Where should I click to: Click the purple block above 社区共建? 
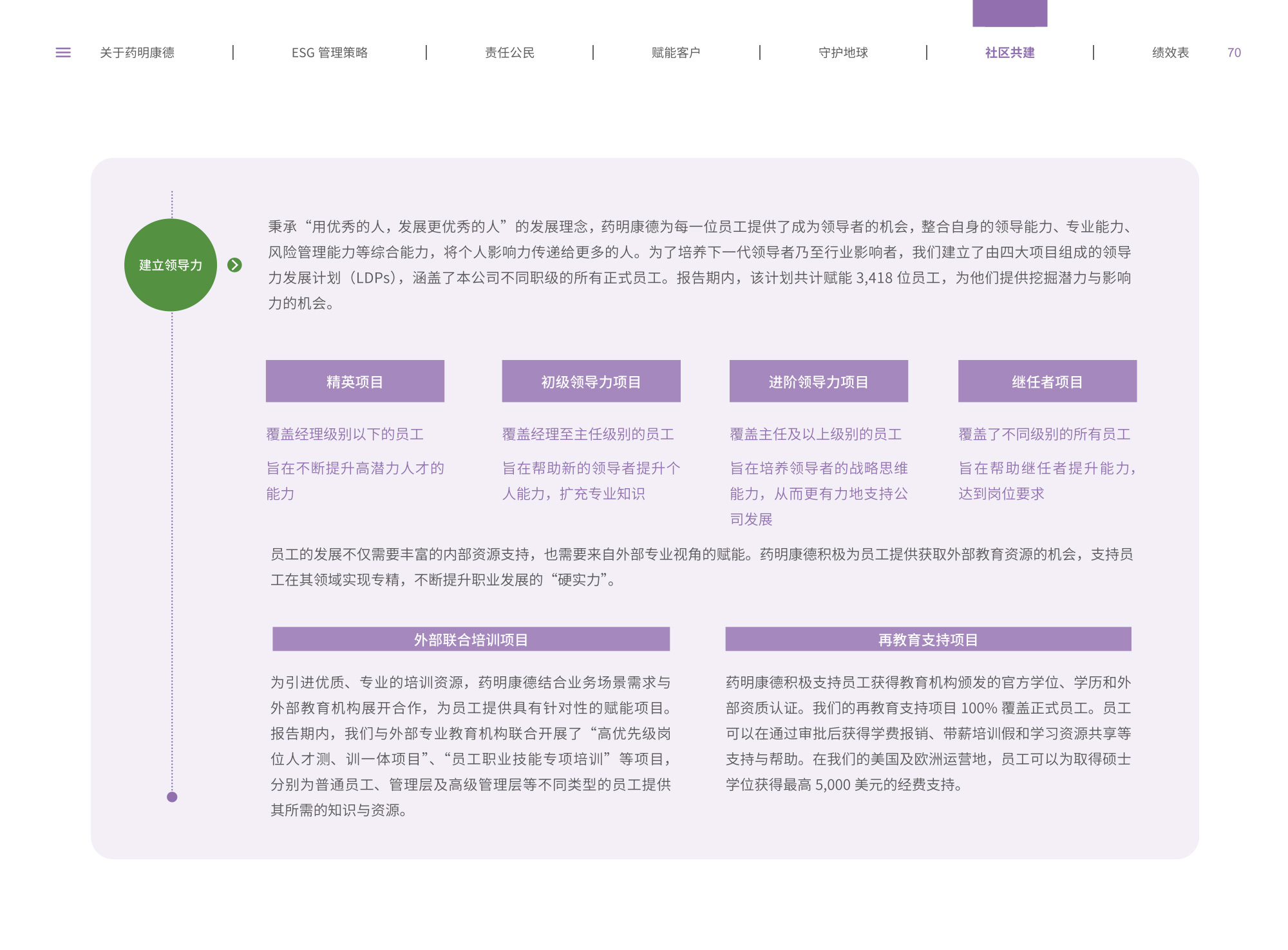click(x=1009, y=13)
